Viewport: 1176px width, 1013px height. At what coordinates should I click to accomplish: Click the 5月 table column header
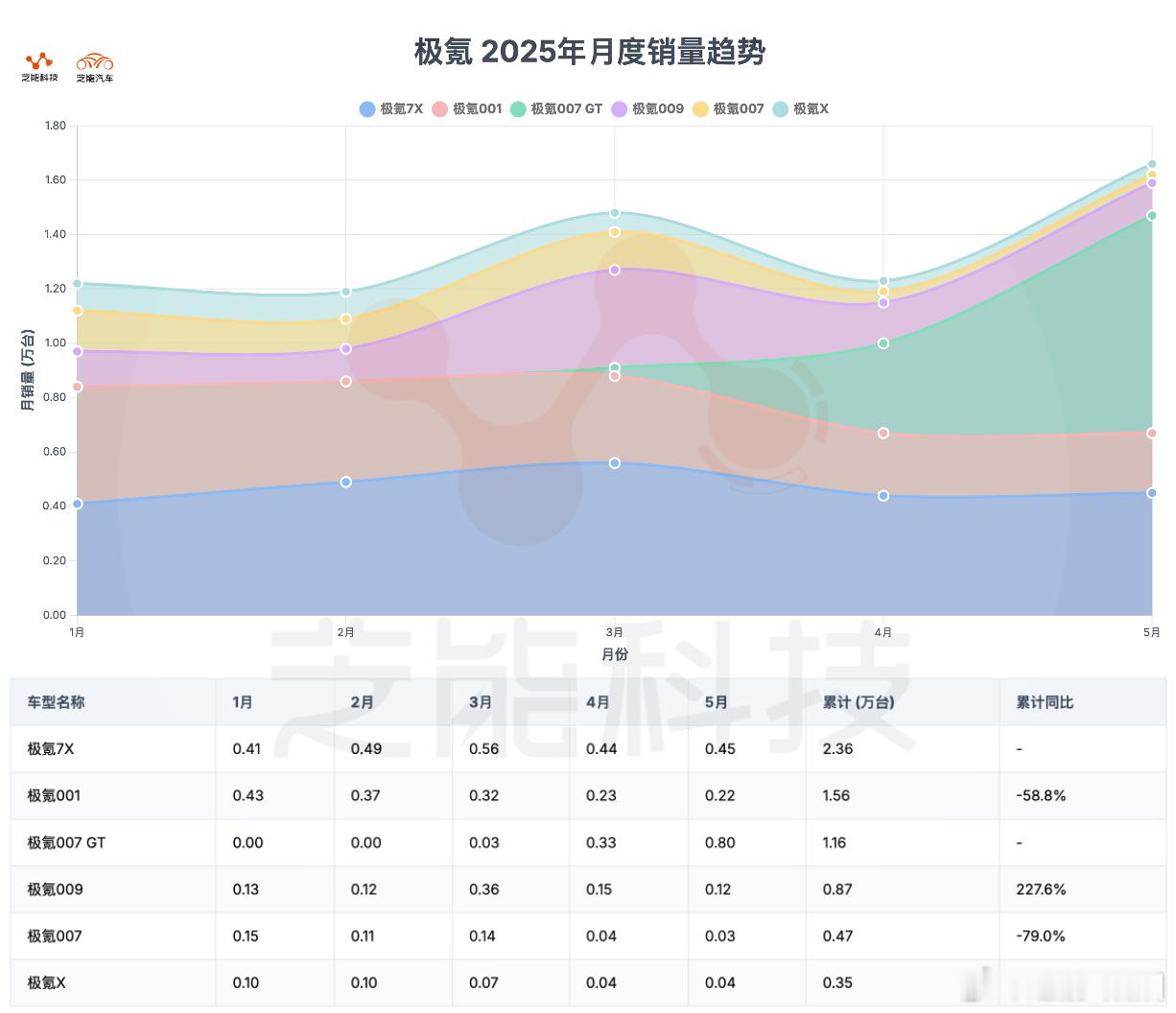click(716, 702)
